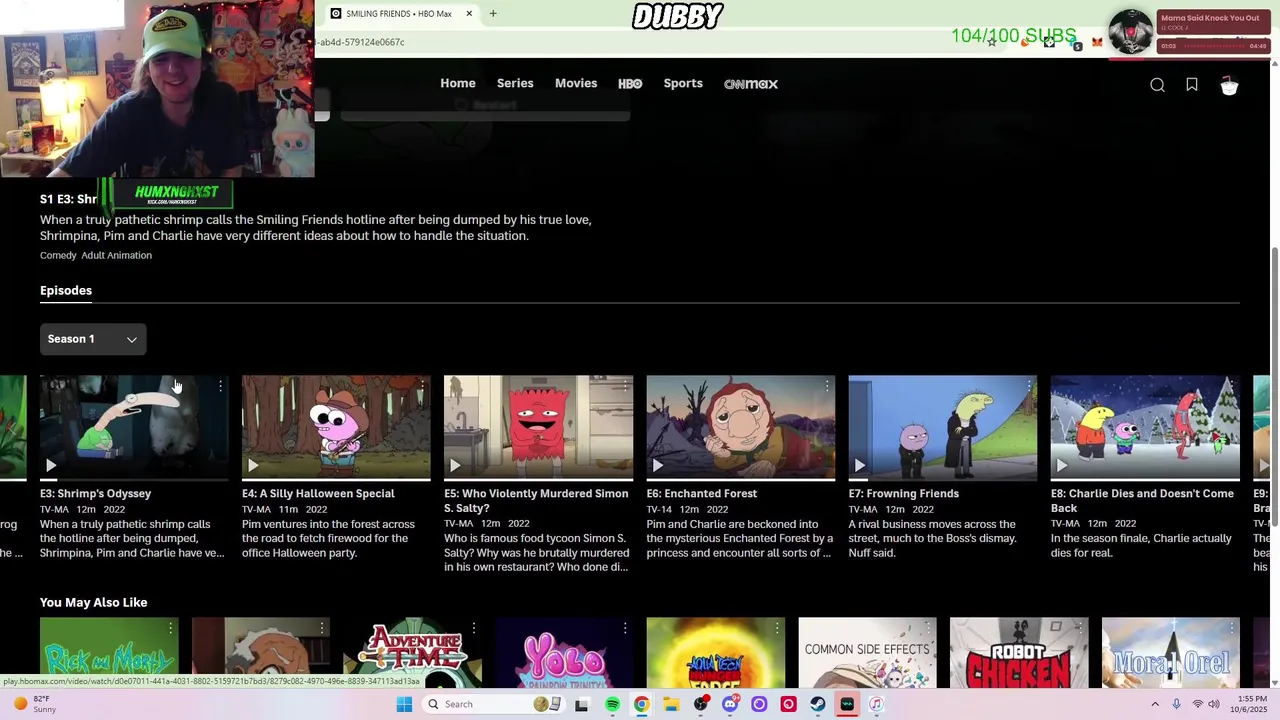
Task: Open the Series nav item
Action: 515,84
